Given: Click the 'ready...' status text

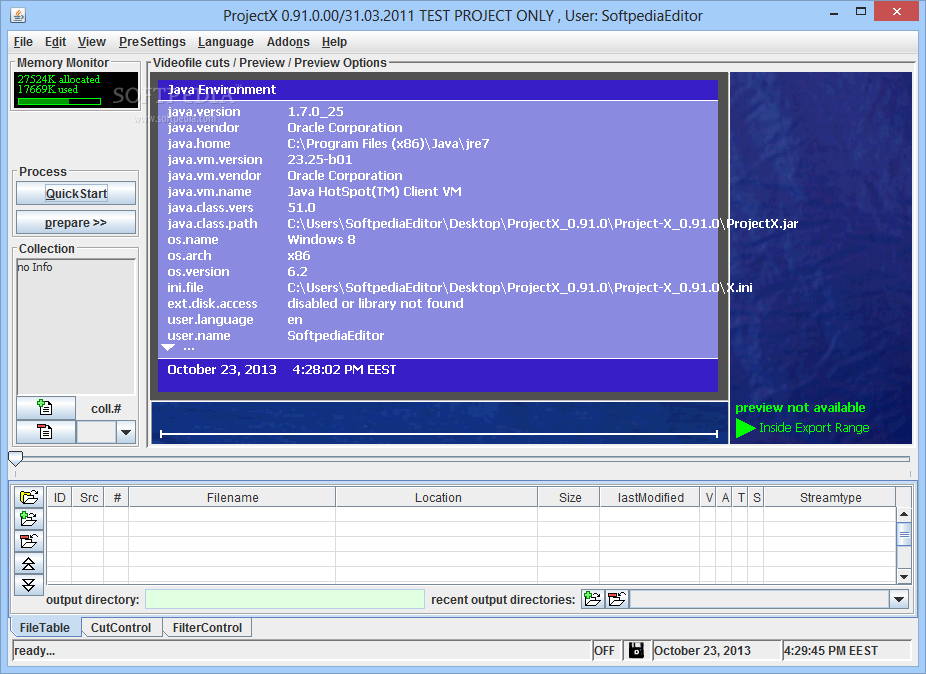Looking at the screenshot, I should [34, 650].
